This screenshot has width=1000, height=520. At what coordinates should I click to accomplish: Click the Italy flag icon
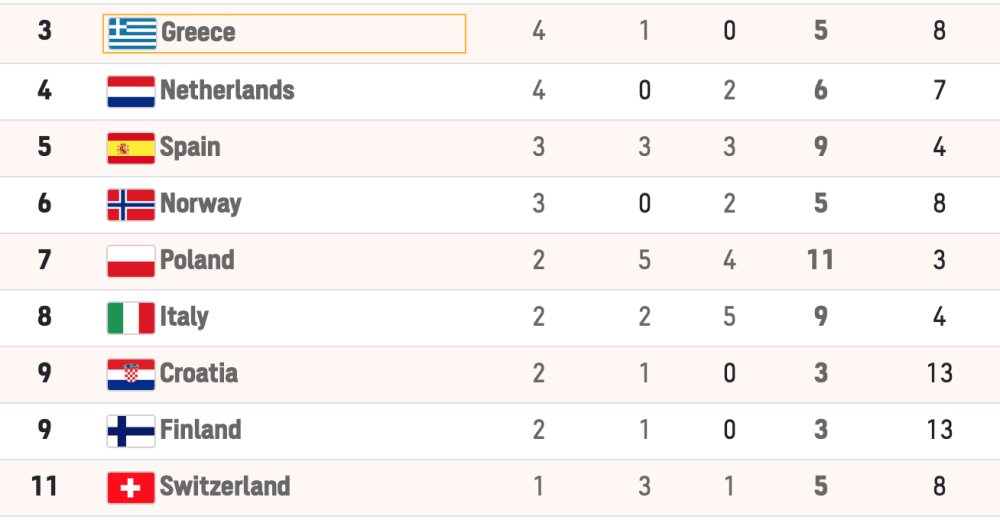131,318
